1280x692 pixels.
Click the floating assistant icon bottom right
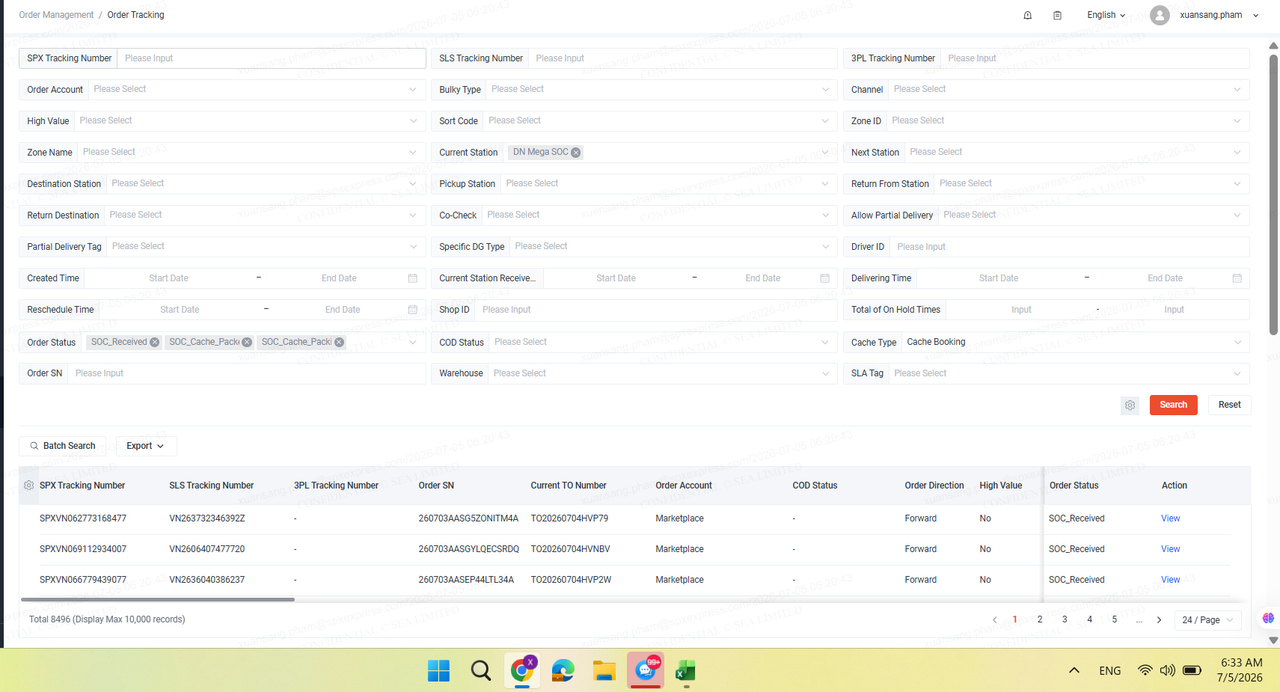click(1269, 618)
